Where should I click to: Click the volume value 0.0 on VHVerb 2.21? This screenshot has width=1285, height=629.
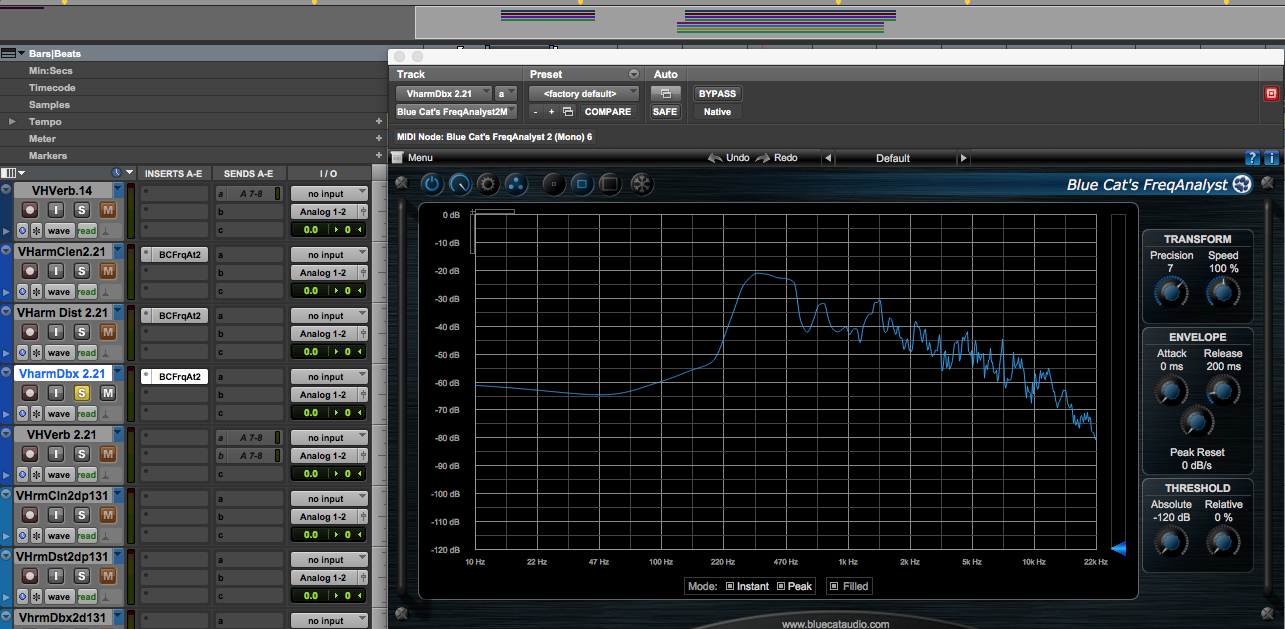(310, 474)
